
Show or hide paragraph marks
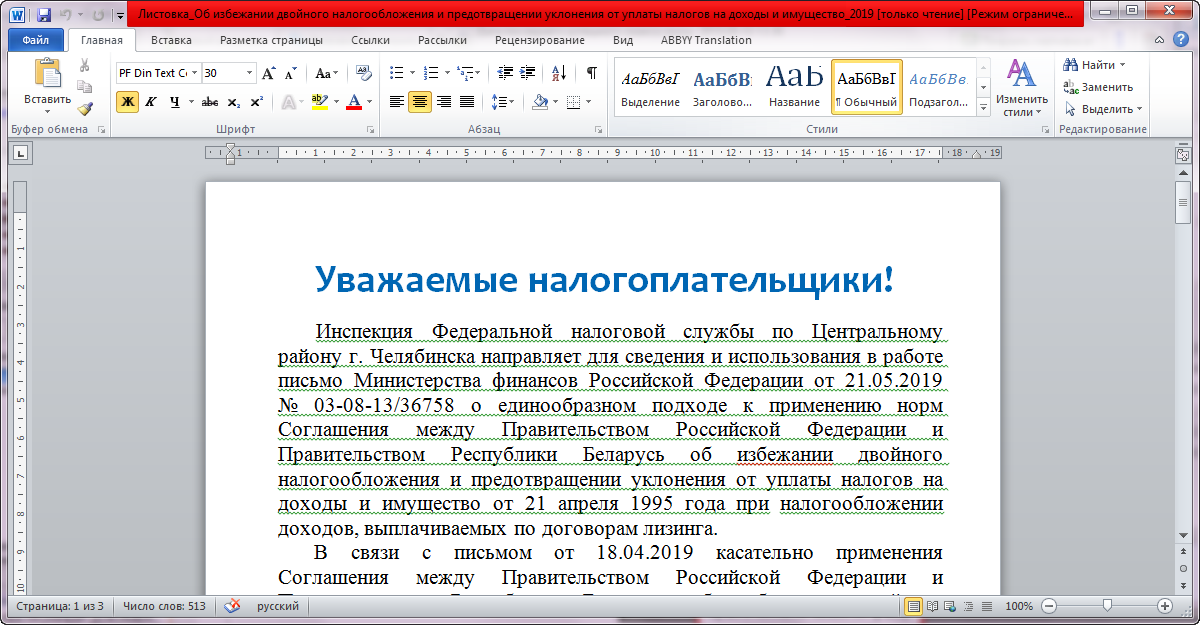592,73
